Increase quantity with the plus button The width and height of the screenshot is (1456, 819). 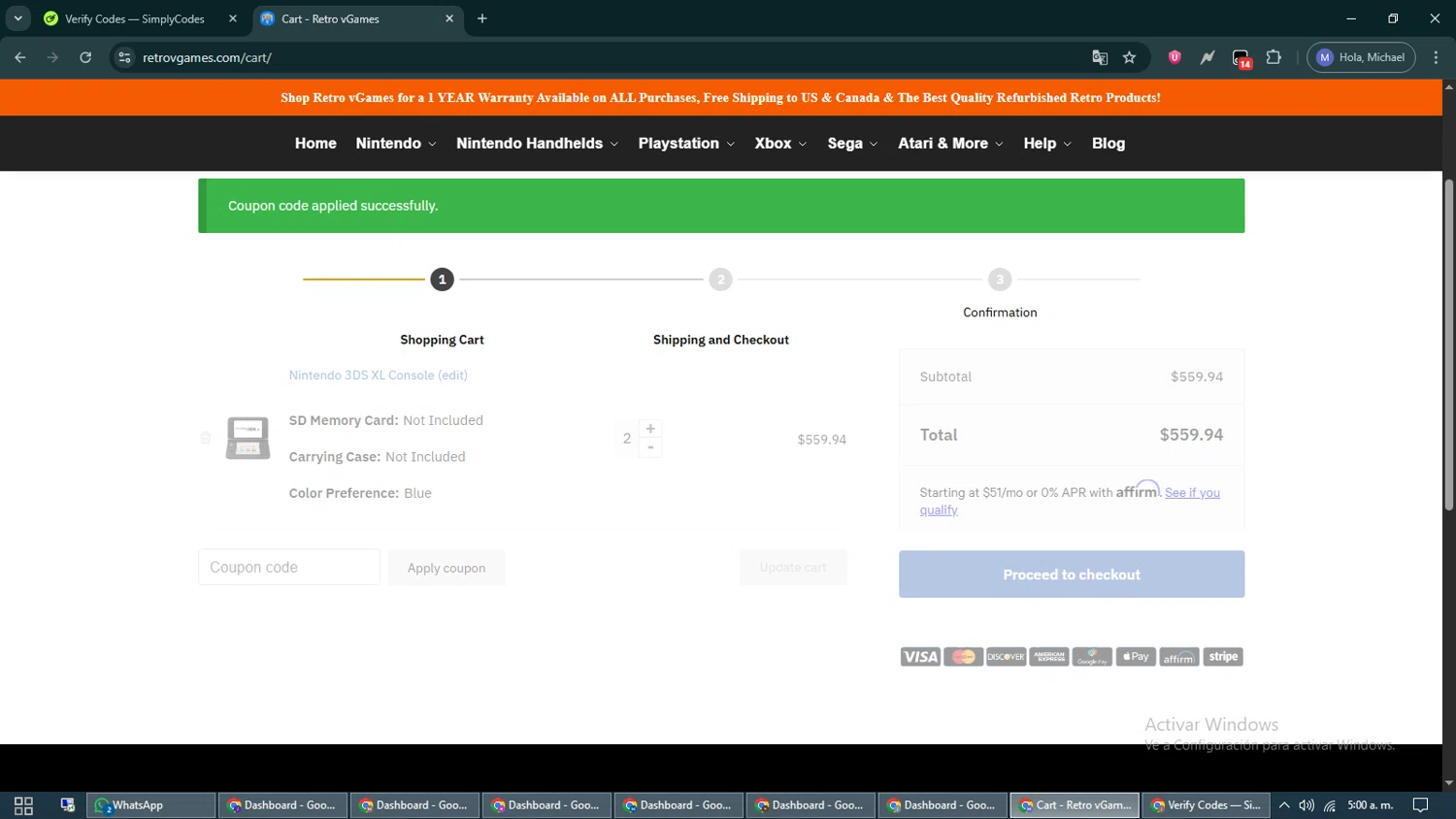650,429
